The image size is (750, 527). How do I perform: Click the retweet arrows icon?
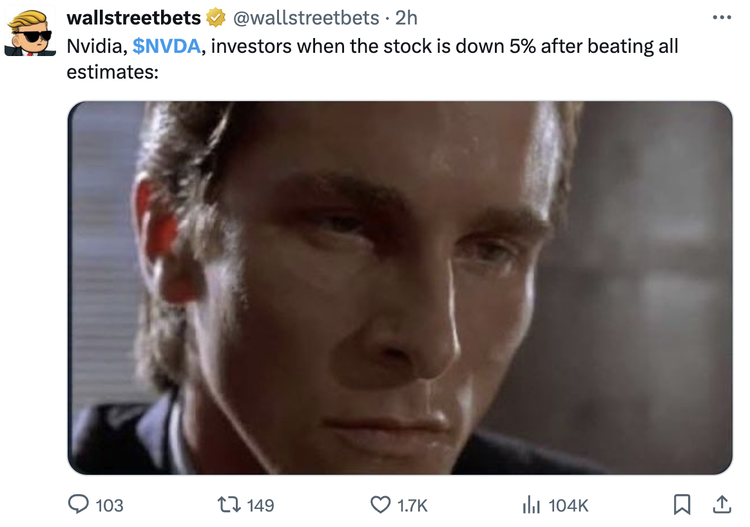229,505
